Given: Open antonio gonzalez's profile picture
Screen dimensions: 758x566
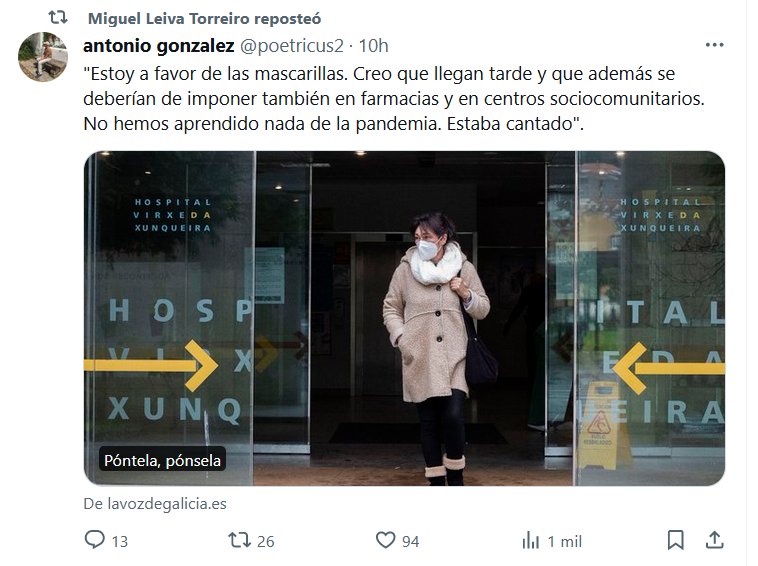Looking at the screenshot, I should 43,57.
